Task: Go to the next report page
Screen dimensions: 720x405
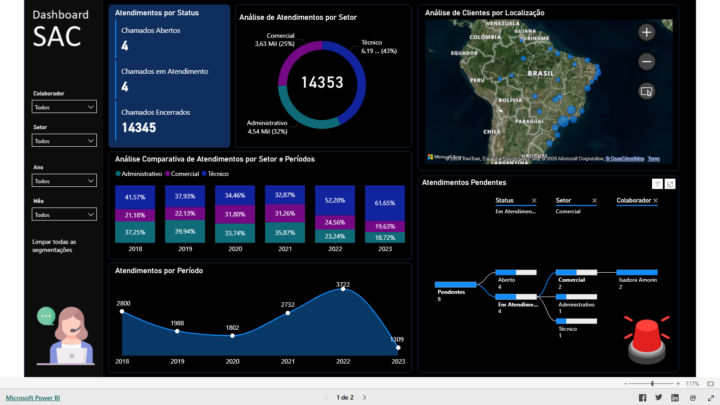Action: click(365, 397)
